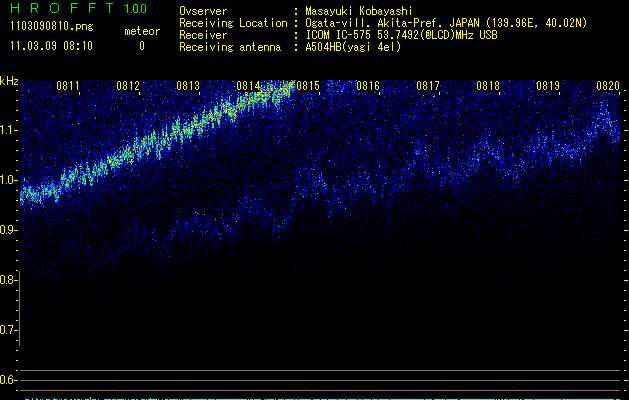Click the 0811 time marker
The height and width of the screenshot is (400, 629).
68,85
